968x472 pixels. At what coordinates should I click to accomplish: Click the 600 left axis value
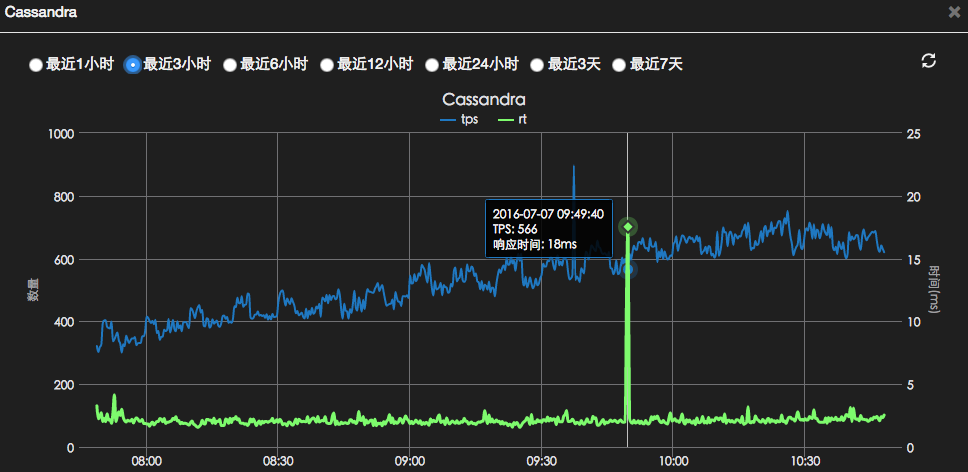pos(64,260)
